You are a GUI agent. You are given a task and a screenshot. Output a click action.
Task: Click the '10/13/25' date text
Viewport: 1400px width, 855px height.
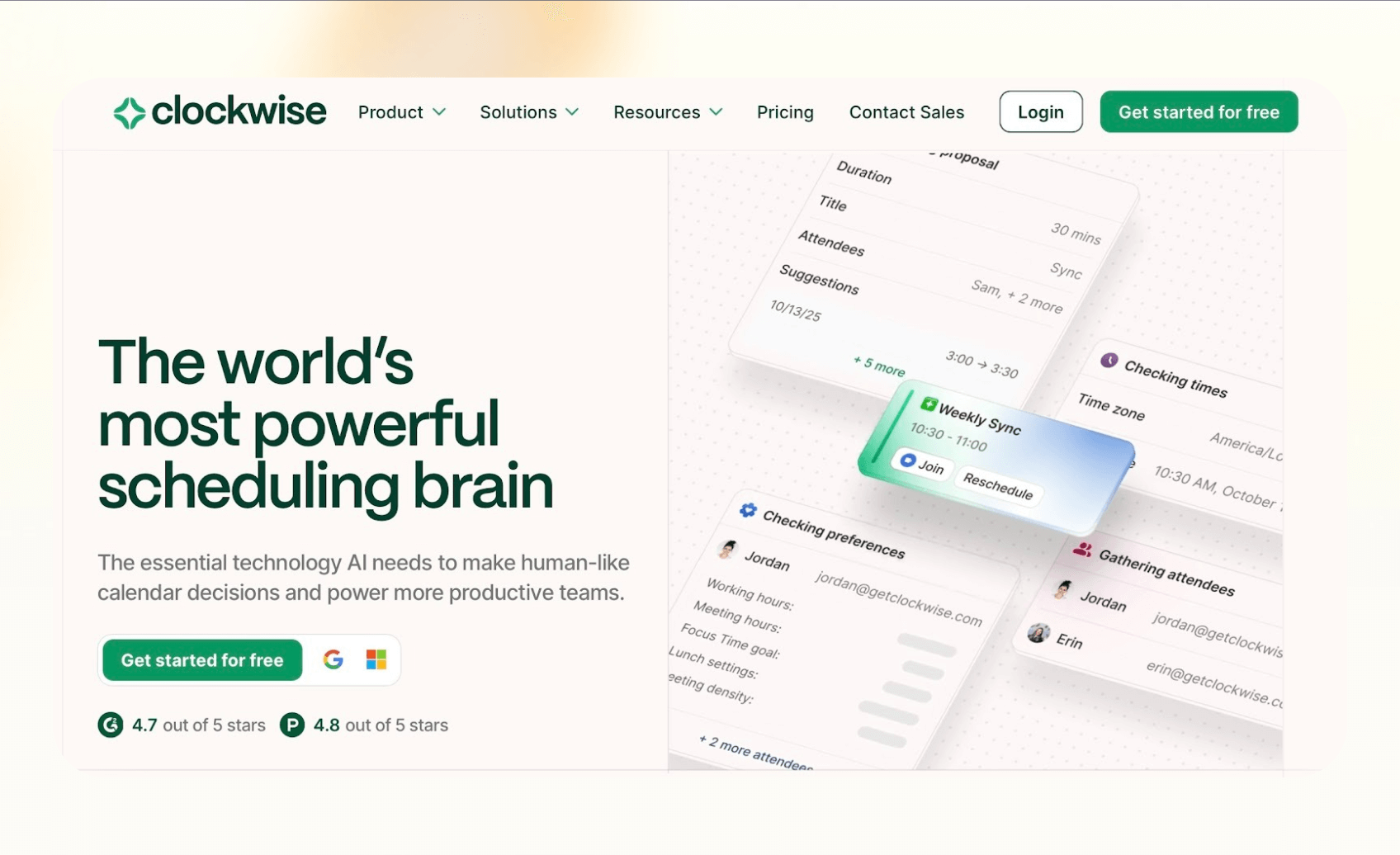(x=796, y=310)
